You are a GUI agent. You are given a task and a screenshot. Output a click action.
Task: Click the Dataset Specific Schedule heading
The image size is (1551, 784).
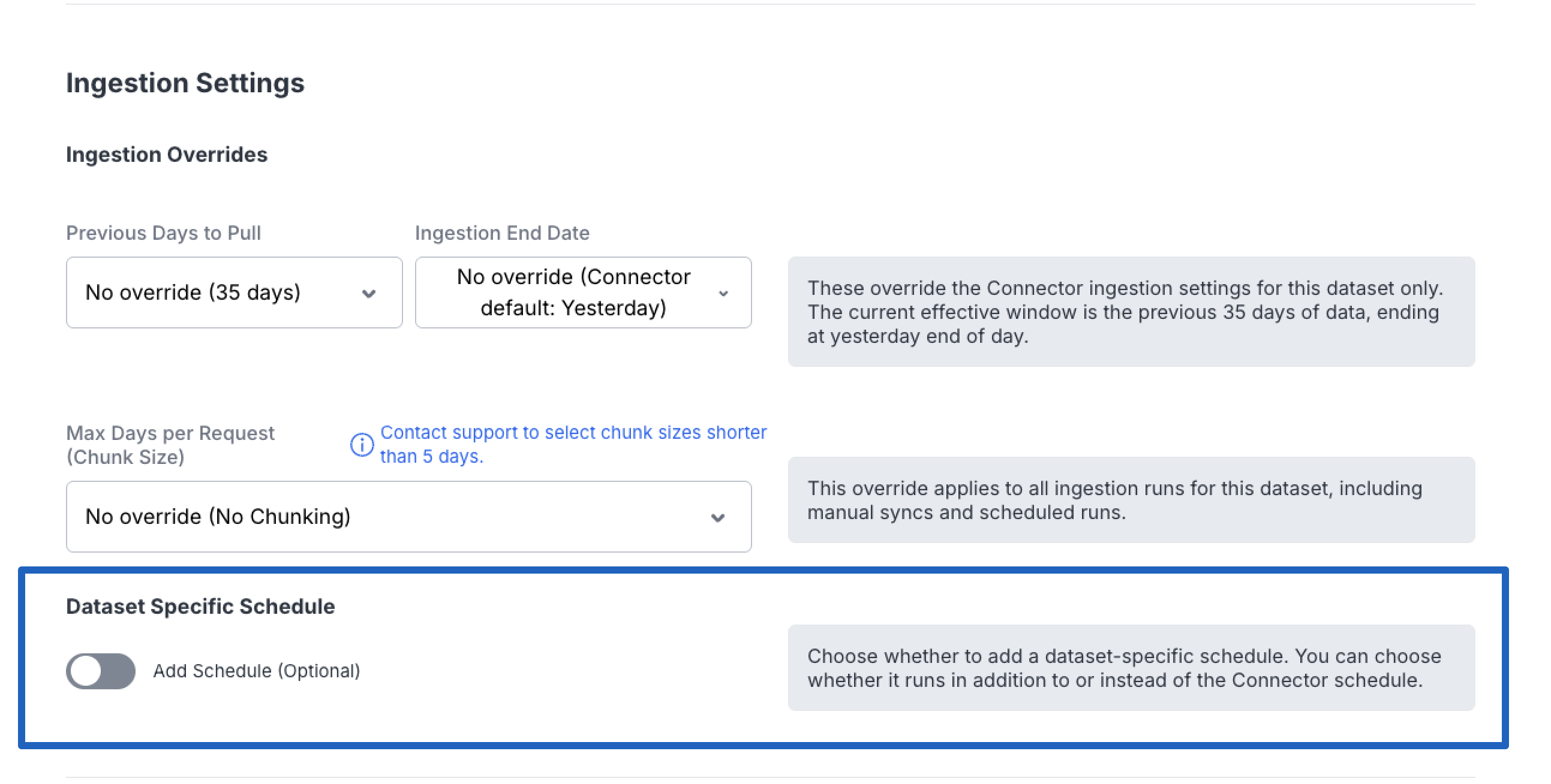tap(200, 606)
